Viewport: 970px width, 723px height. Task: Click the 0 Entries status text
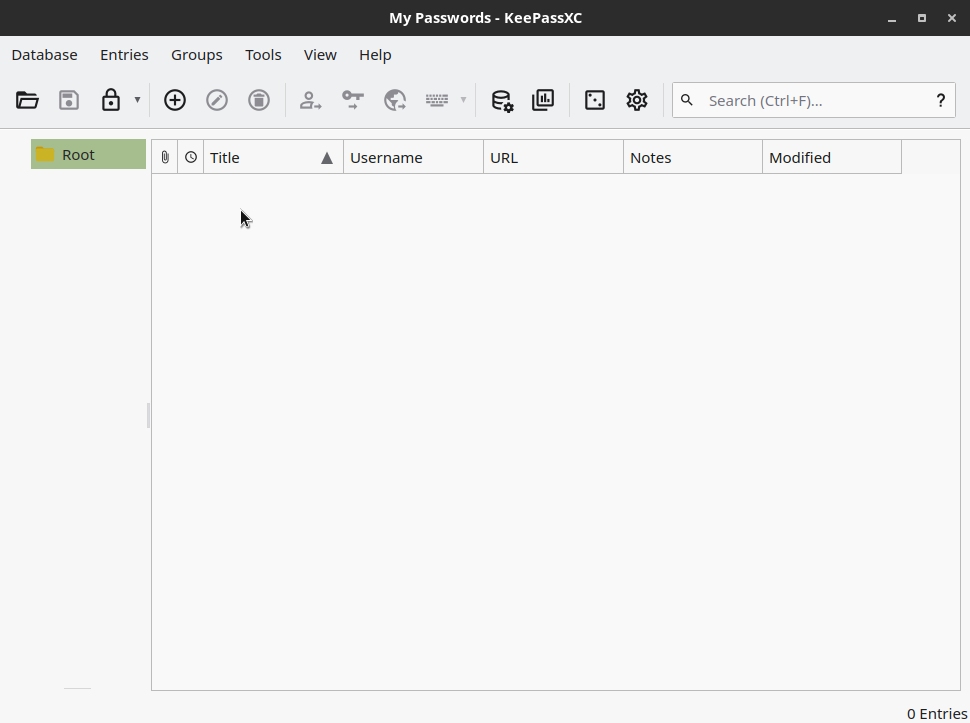pyautogui.click(x=937, y=714)
